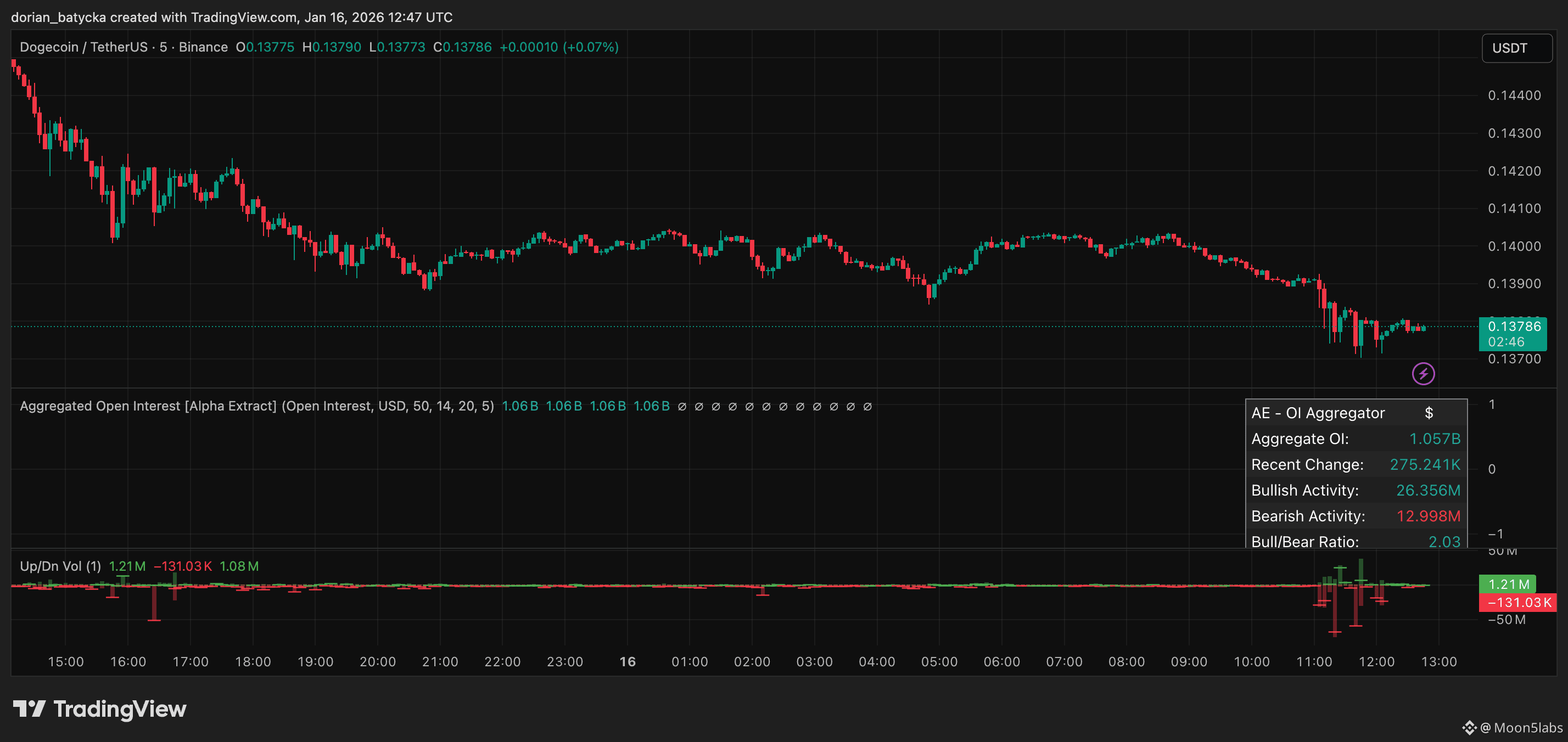The height and width of the screenshot is (742, 1568).
Task: Click the Up/Dn Vol (1) indicator title
Action: [x=60, y=566]
